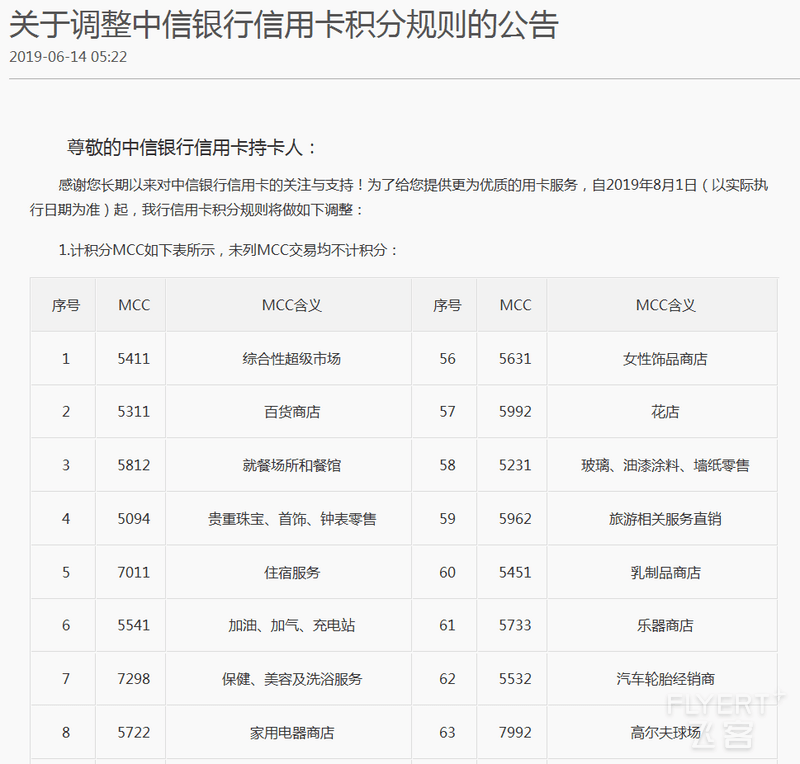
Task: Click cell 乐器商店
Action: tap(665, 625)
